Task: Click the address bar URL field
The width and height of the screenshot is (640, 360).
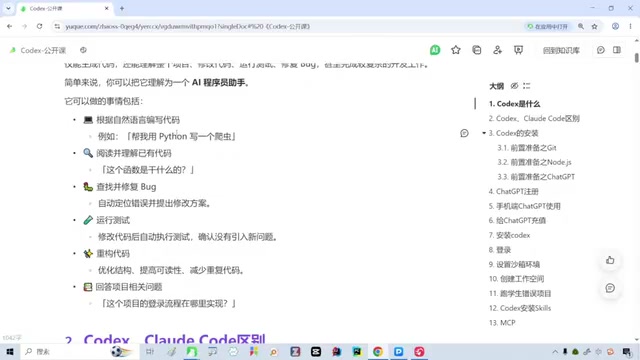Action: (286, 26)
